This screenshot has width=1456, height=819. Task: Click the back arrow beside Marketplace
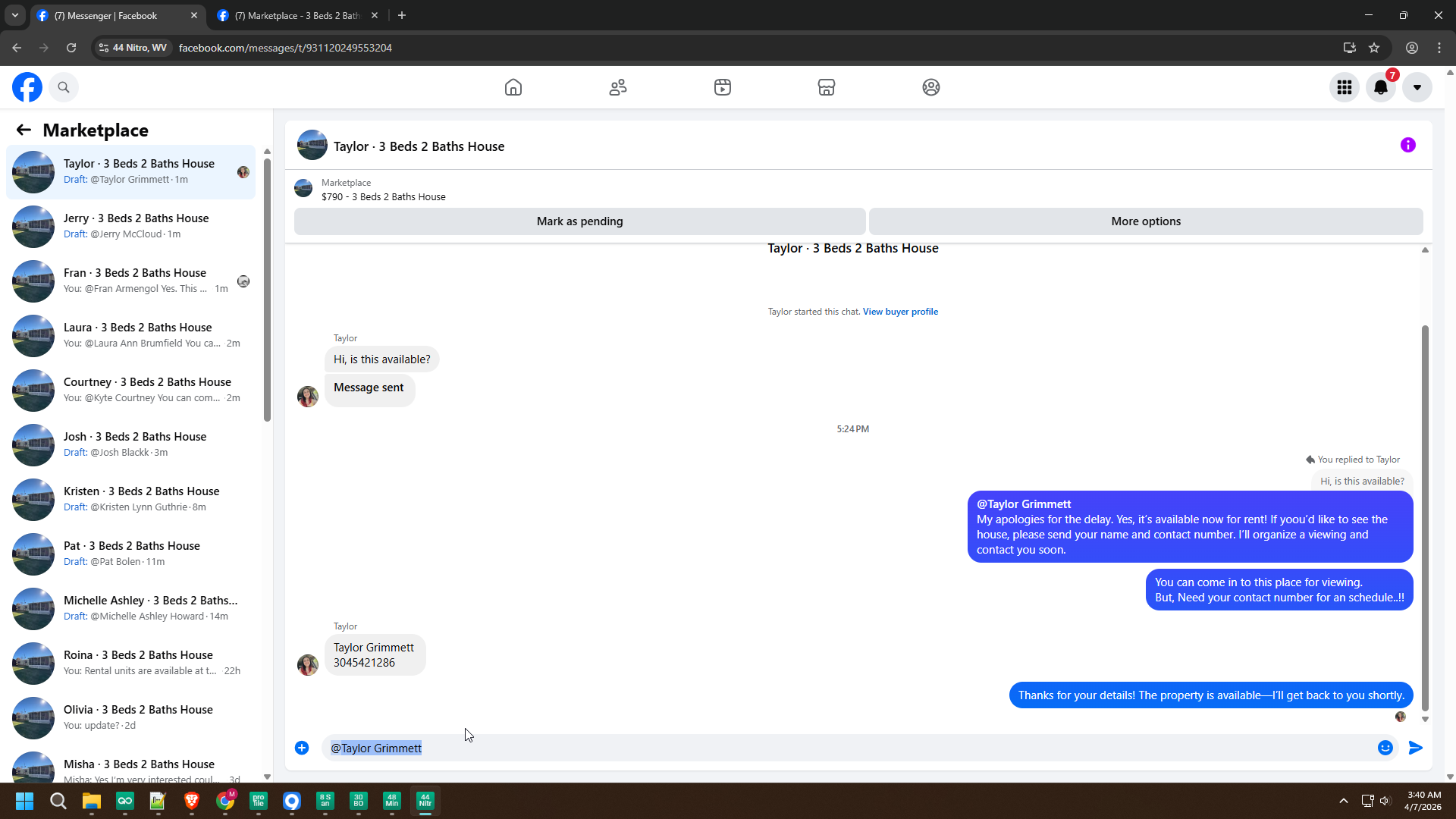(x=24, y=130)
